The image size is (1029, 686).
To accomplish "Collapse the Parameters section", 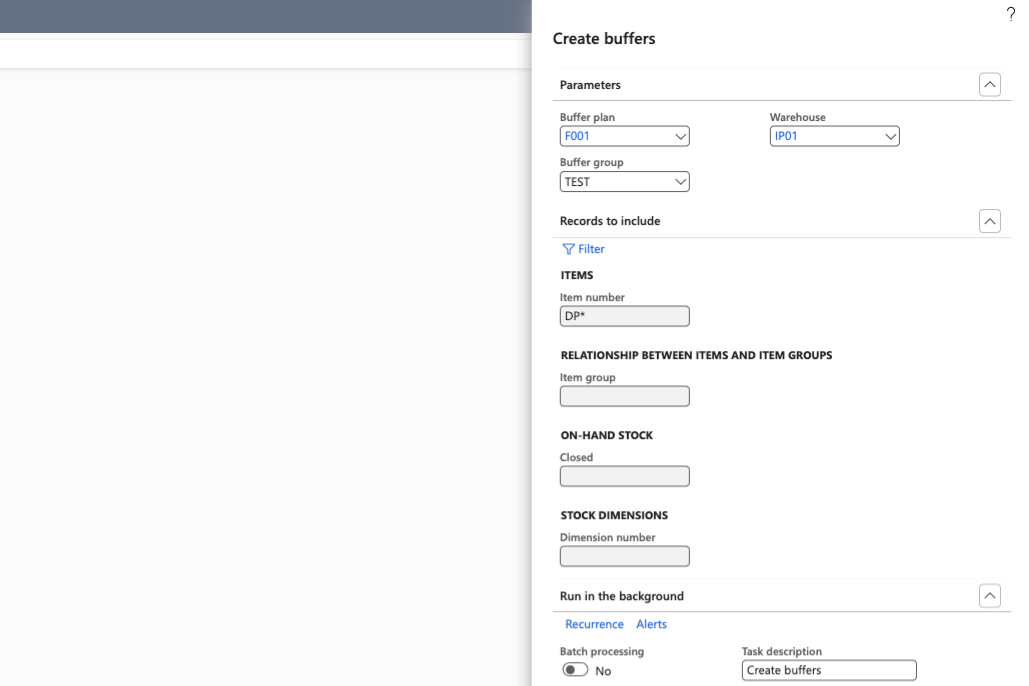I will click(x=989, y=85).
